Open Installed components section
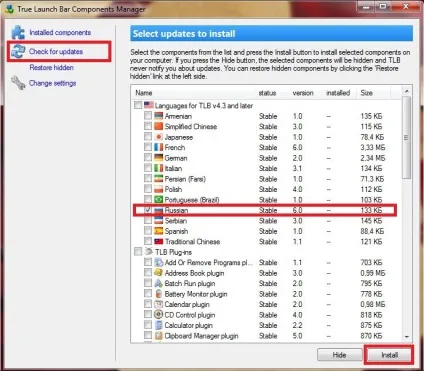 click(60, 33)
